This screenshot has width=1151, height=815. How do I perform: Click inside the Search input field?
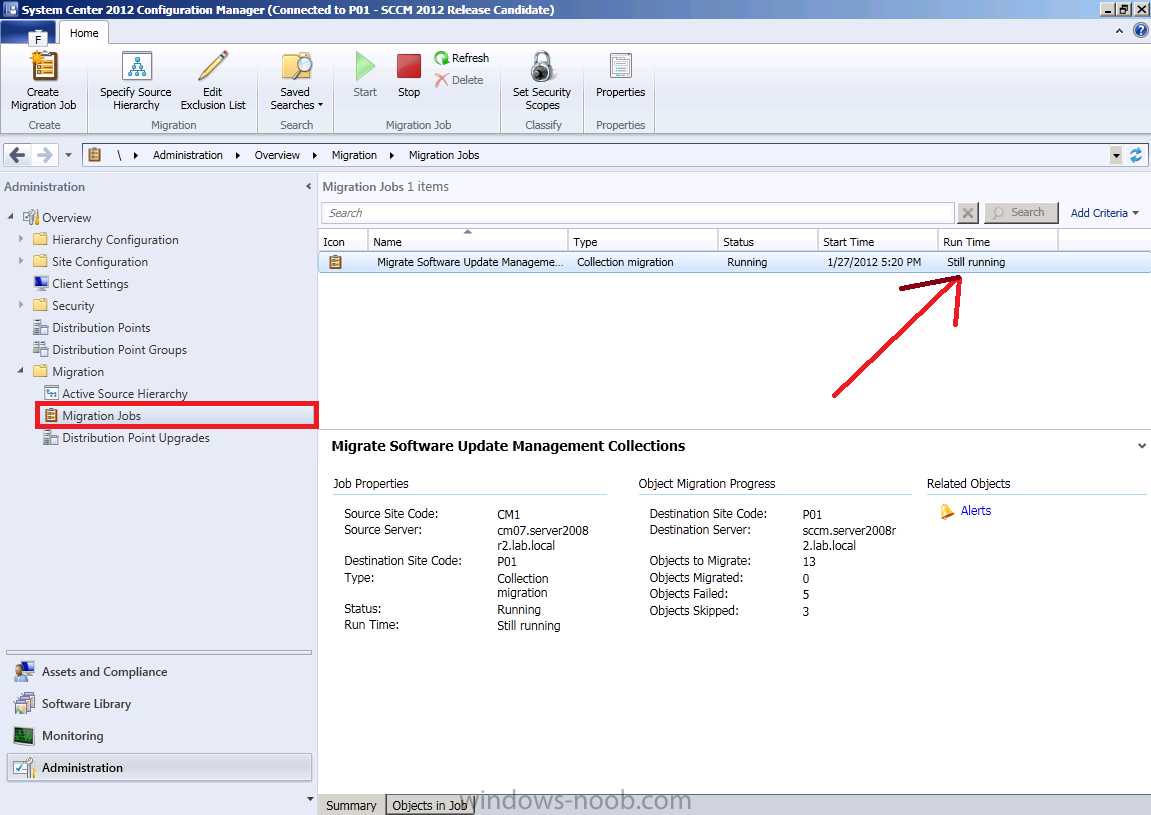click(x=638, y=213)
